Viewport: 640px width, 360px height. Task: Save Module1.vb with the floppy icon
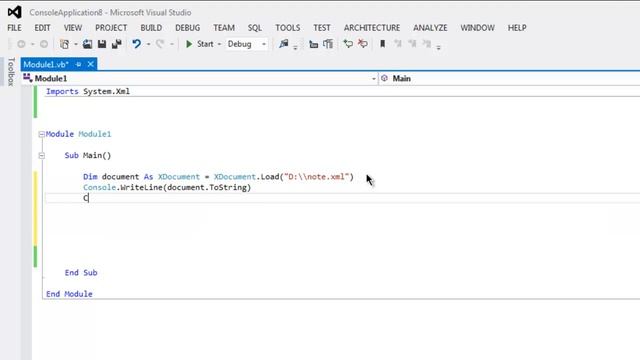pyautogui.click(x=102, y=44)
